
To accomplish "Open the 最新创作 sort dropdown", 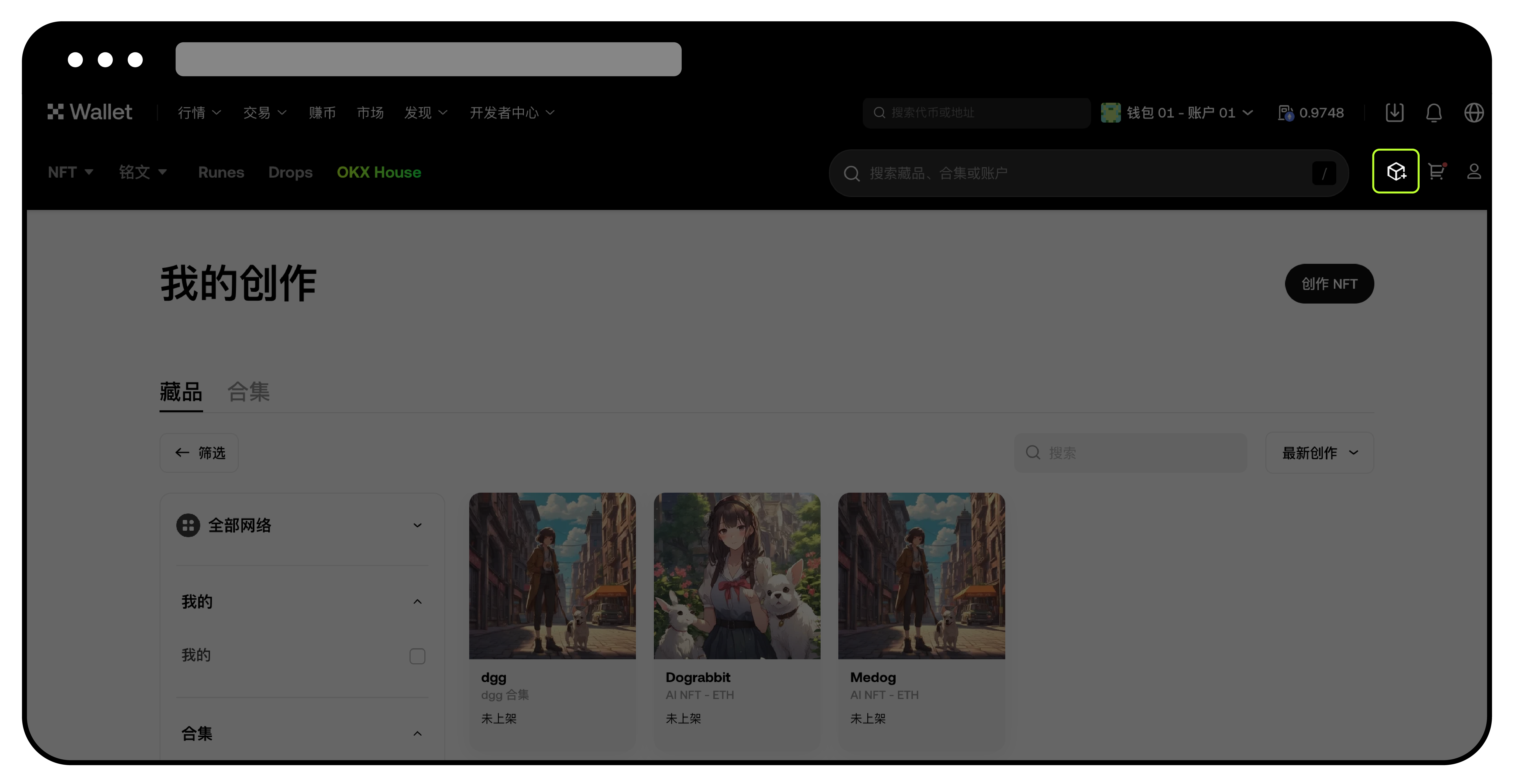I will (1320, 452).
